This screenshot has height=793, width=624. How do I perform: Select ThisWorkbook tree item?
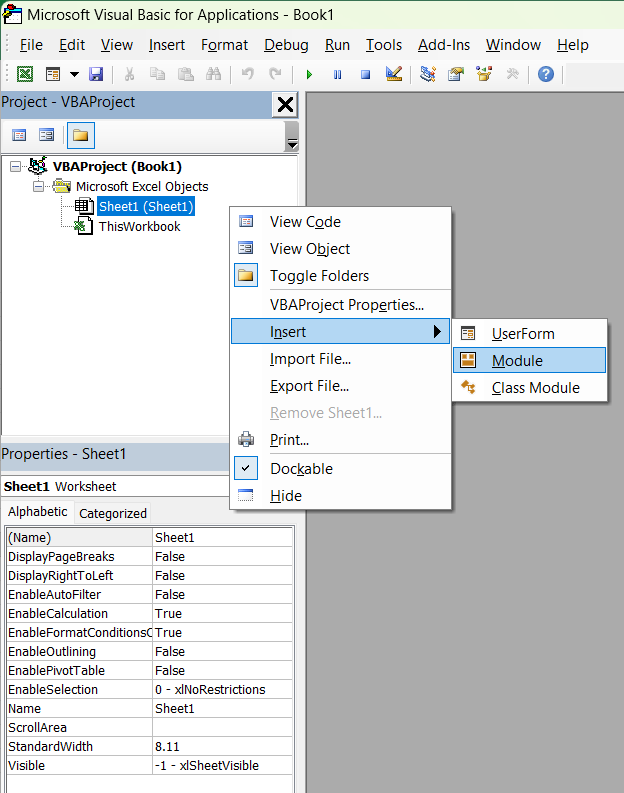click(x=140, y=227)
